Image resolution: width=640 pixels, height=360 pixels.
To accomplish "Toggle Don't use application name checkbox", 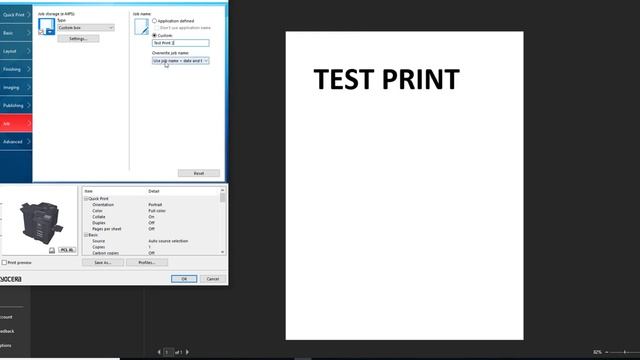I will click(x=157, y=28).
